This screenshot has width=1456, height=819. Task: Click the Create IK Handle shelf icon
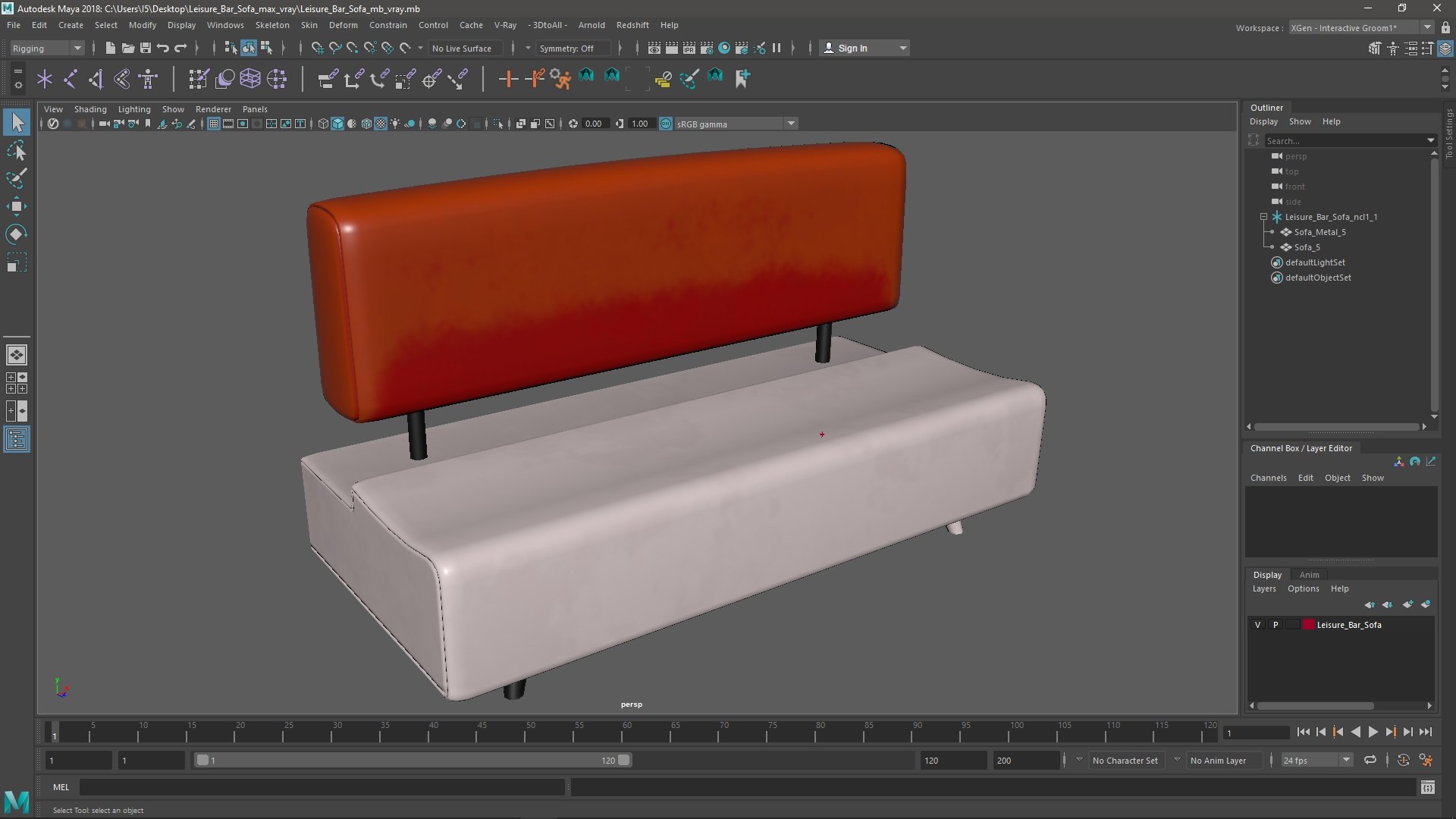(96, 78)
